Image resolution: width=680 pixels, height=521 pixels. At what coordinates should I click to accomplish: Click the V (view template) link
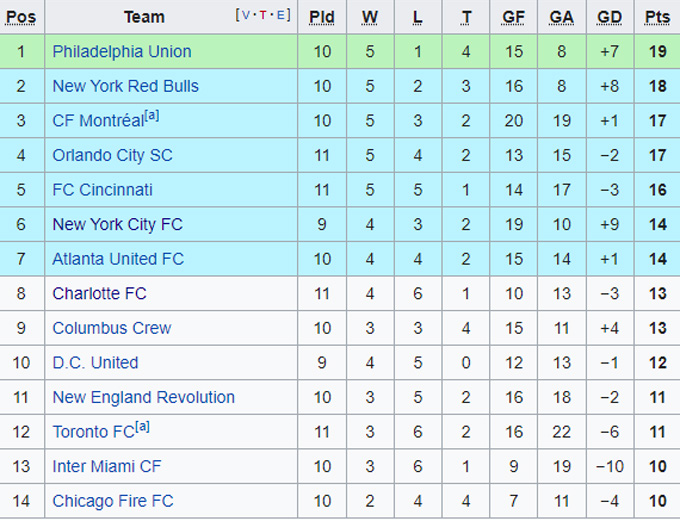click(x=245, y=15)
